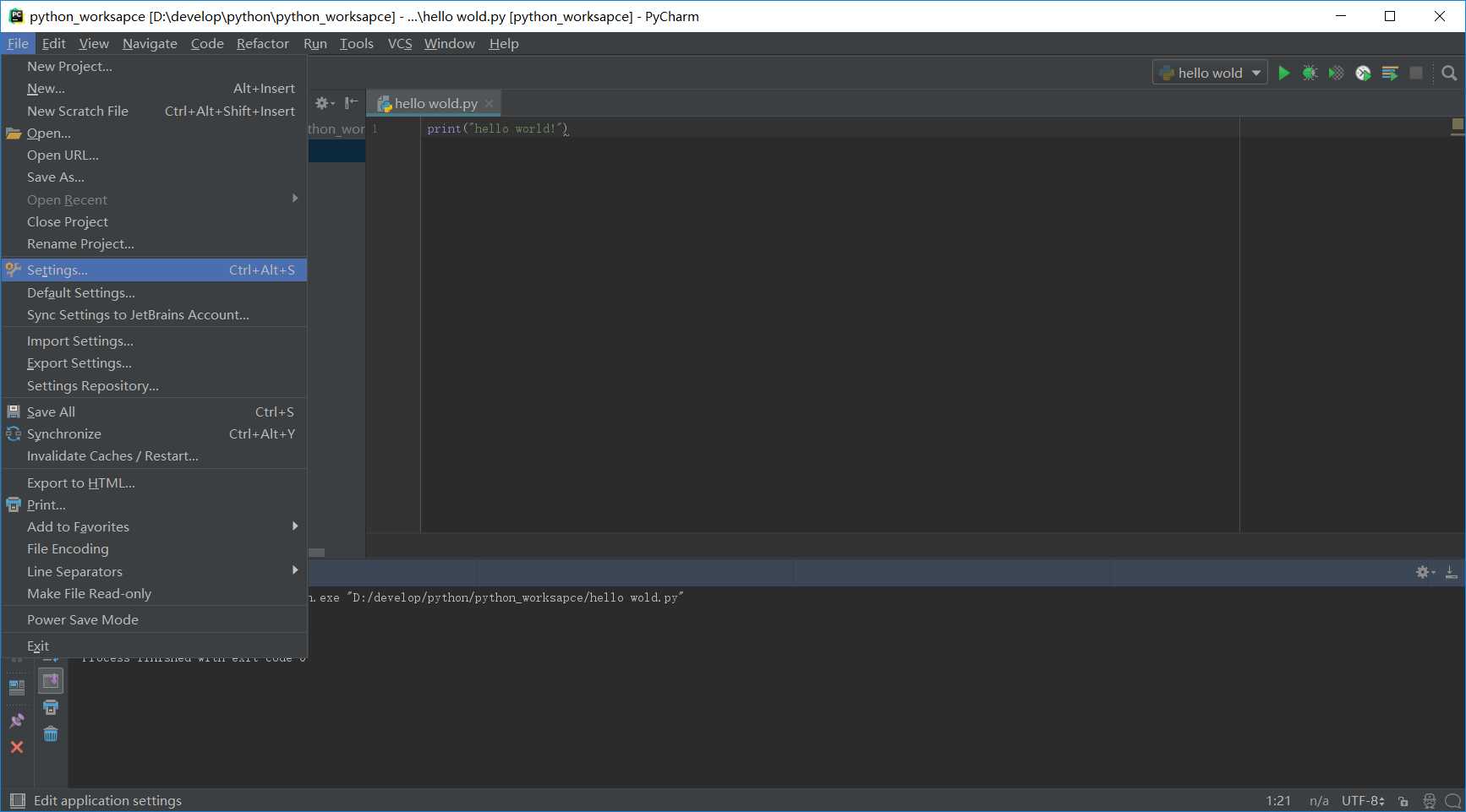Click the profile run icon

tap(1363, 73)
